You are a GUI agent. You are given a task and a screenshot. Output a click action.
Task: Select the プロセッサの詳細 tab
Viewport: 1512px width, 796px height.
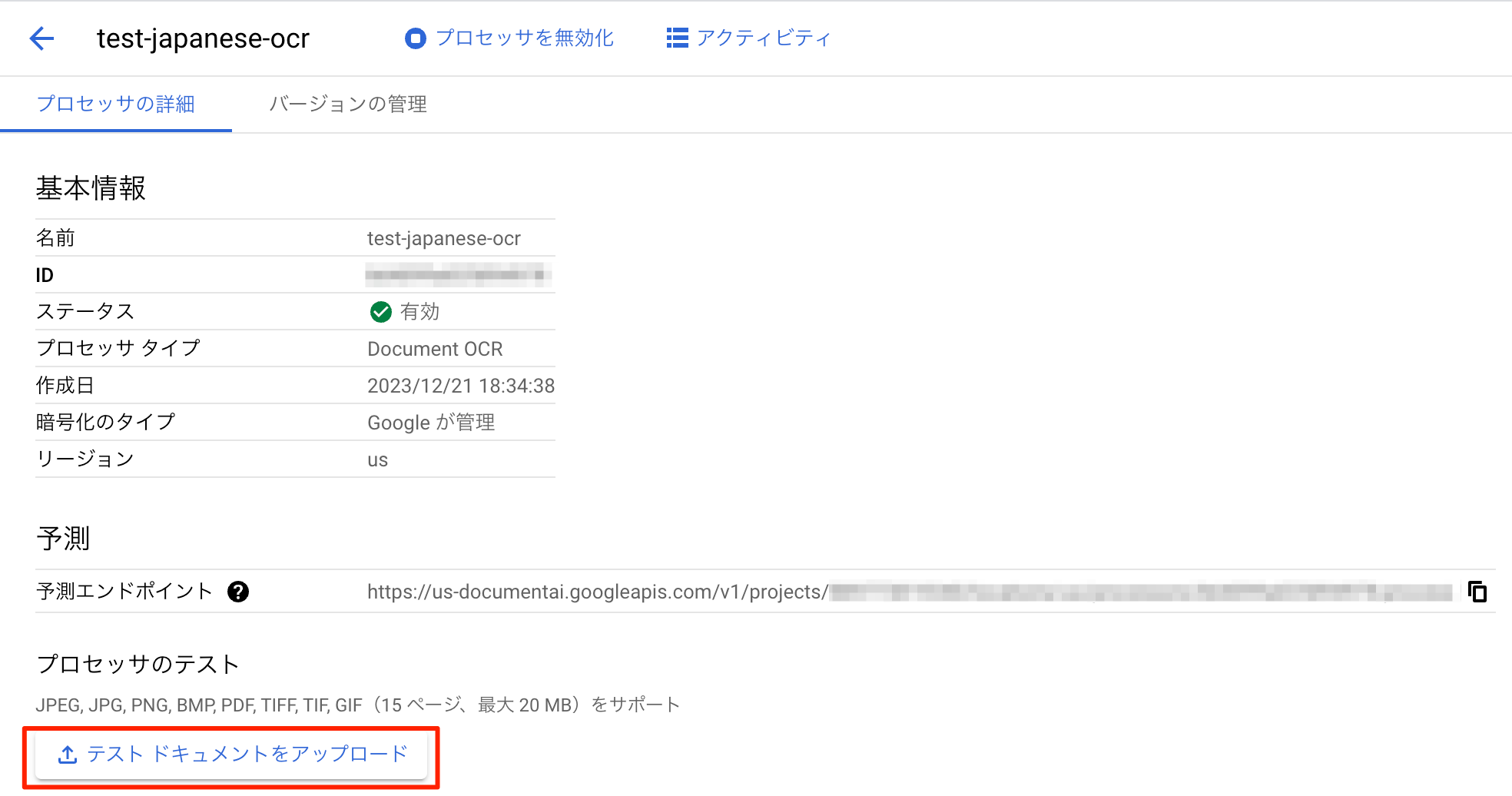[x=115, y=104]
